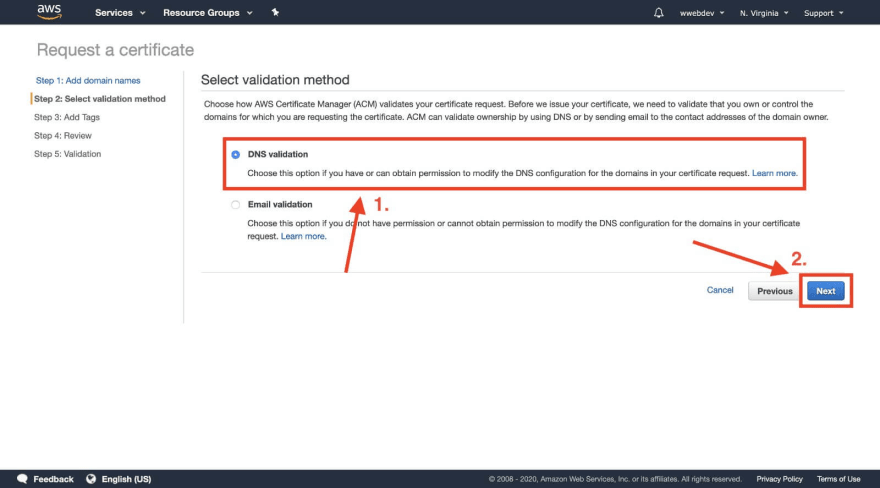880x488 pixels.
Task: Select the DNS validation radio button
Action: (235, 154)
